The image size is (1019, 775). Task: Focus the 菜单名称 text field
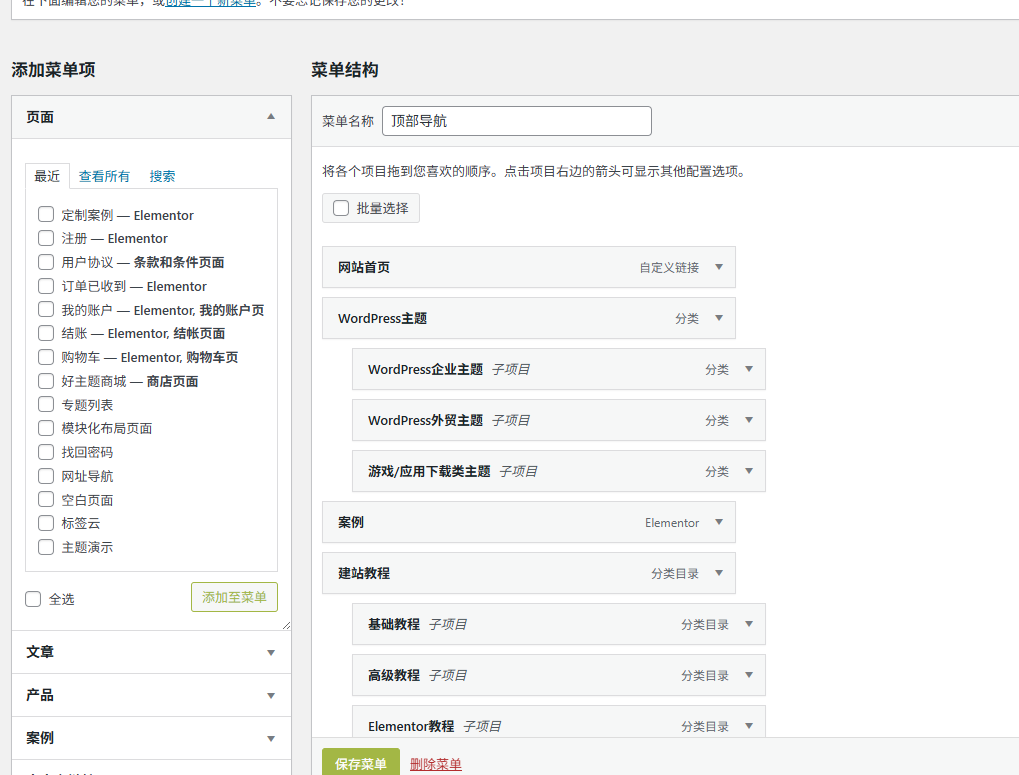click(517, 121)
